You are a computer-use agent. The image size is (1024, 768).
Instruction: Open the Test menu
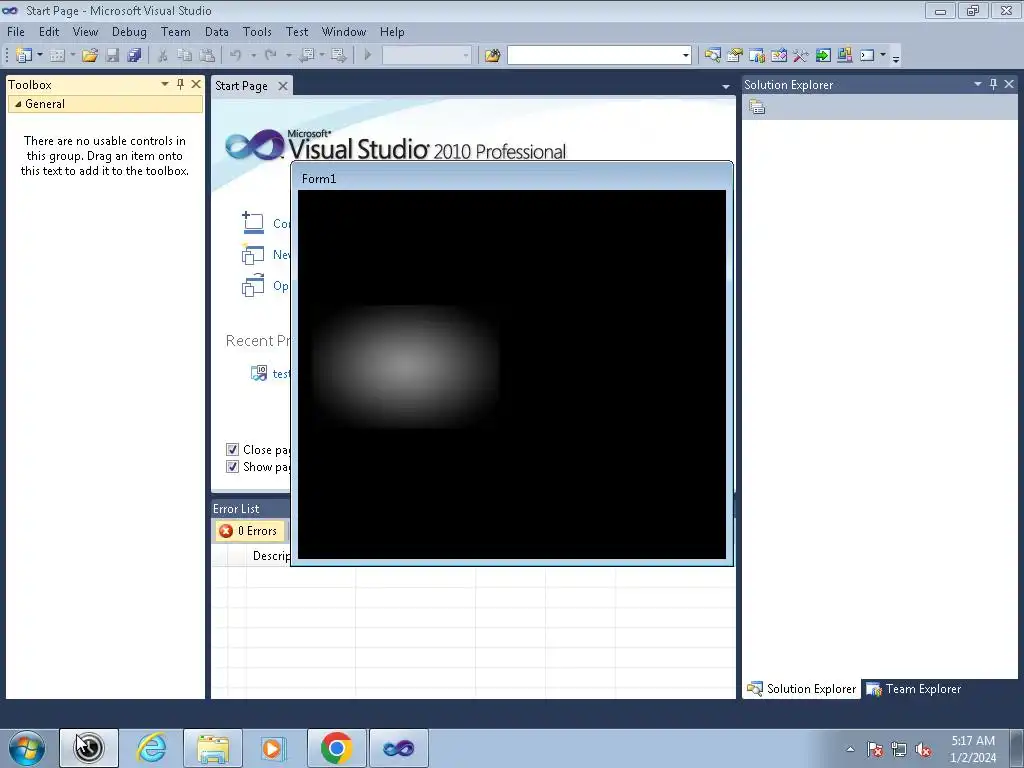[297, 31]
